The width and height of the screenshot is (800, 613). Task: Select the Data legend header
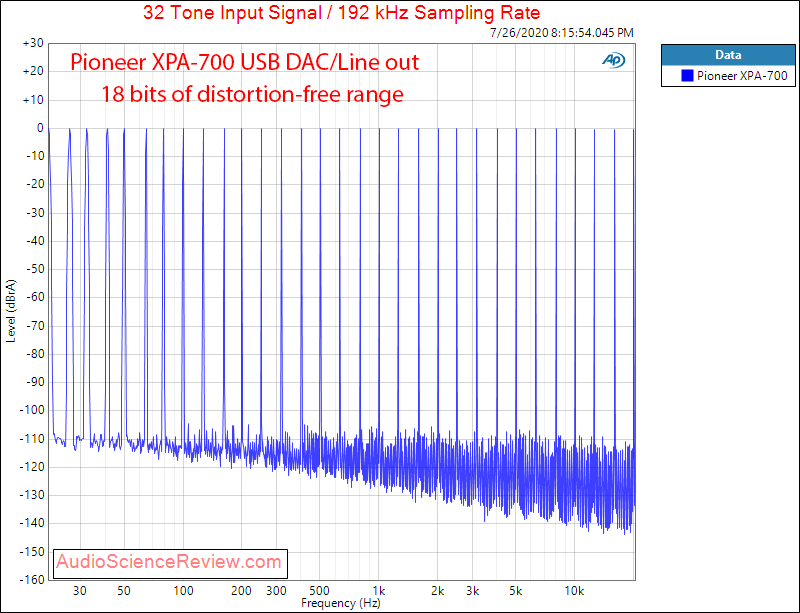click(728, 55)
